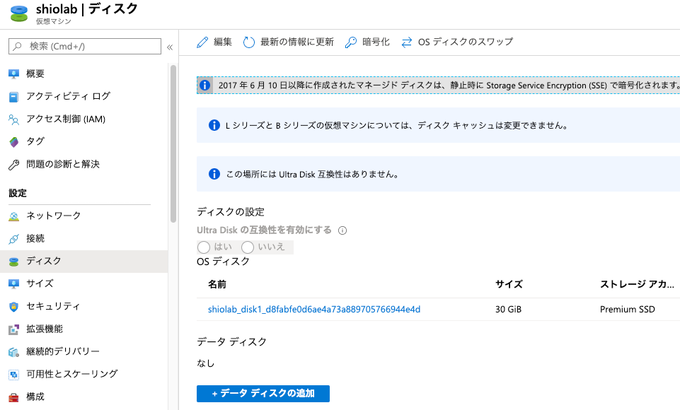The image size is (680, 410).
Task: Click the 30 GiB size cell
Action: point(508,309)
